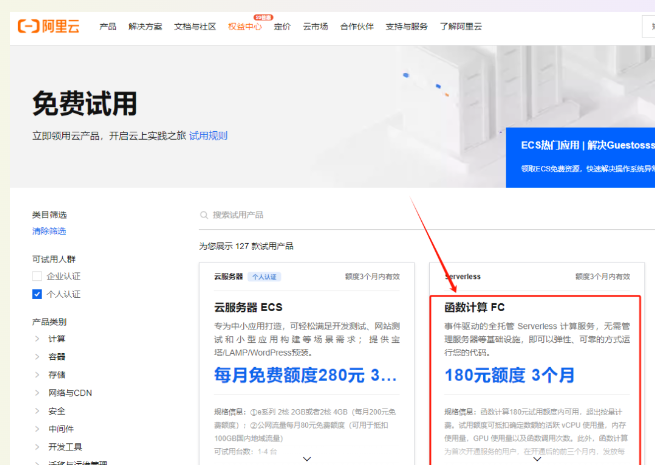Go to the 权益中心 menu item
Viewport: 655px width, 465px height.
245,27
